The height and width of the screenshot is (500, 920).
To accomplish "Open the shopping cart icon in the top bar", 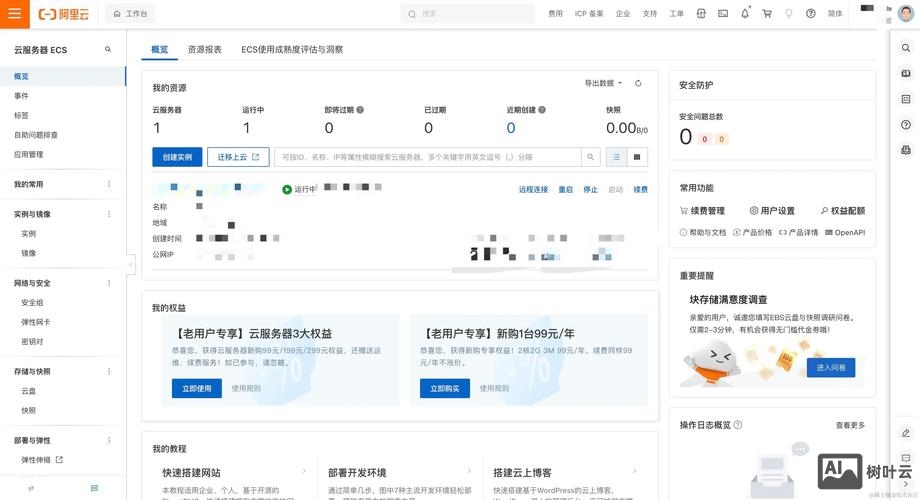I will coord(767,13).
